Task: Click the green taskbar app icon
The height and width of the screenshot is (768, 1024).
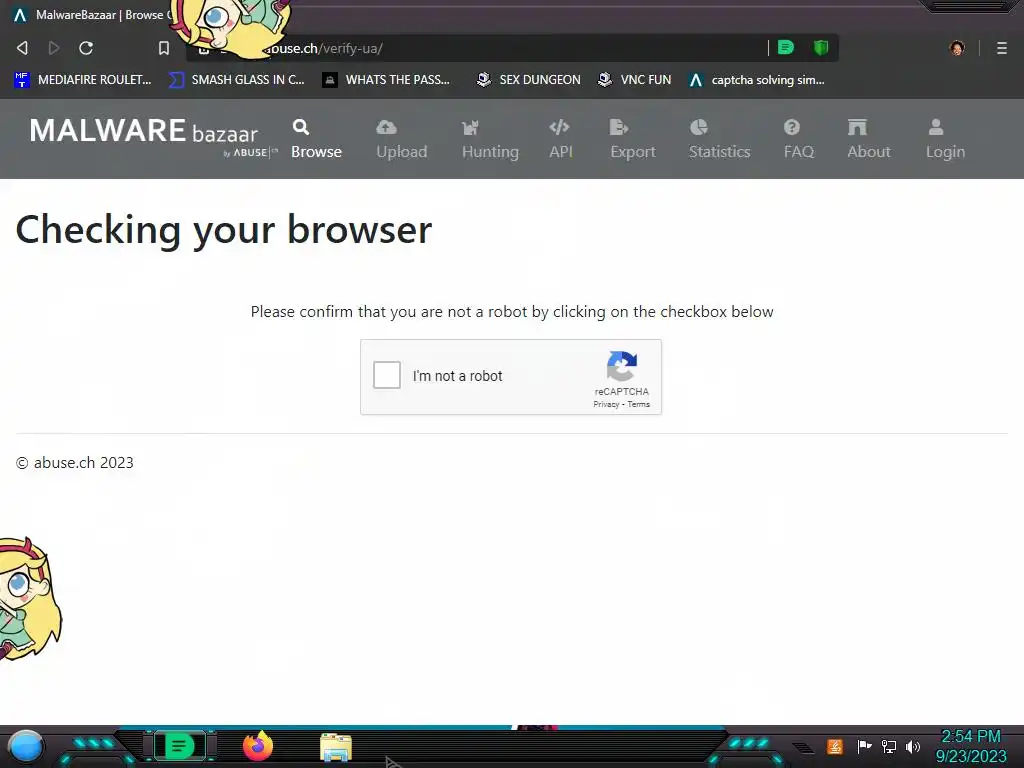Action: [x=179, y=746]
